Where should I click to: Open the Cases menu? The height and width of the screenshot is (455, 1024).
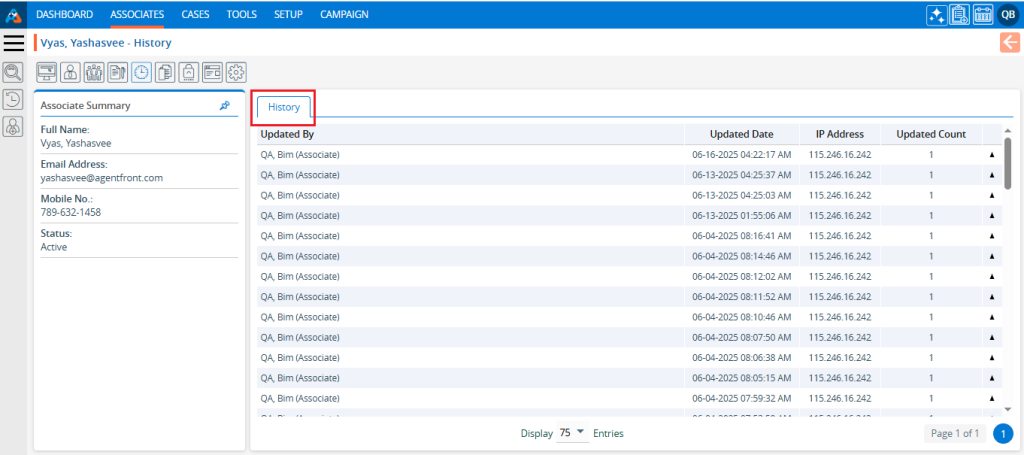pos(196,14)
